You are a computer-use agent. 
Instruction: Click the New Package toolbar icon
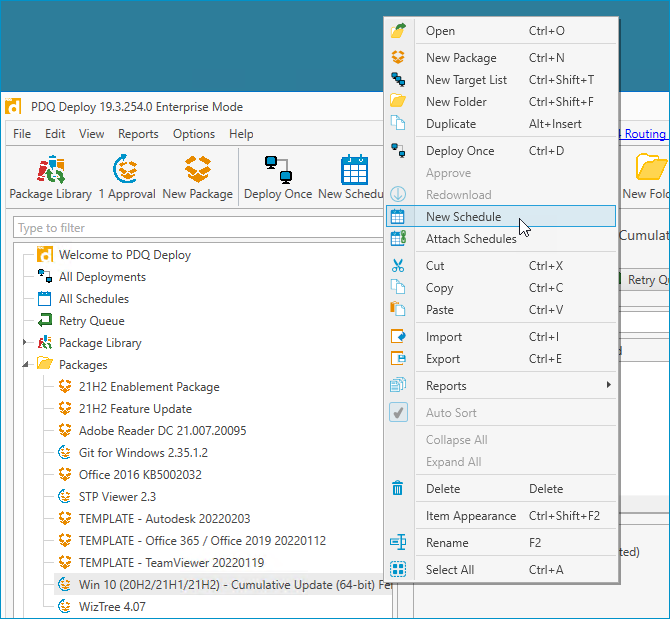[197, 170]
